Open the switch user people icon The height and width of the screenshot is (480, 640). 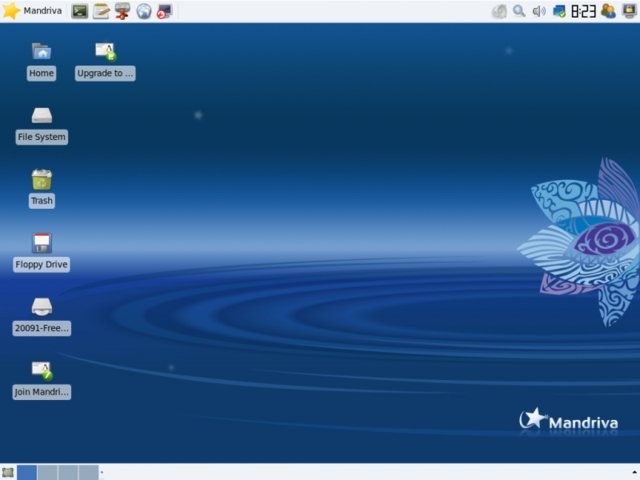608,11
